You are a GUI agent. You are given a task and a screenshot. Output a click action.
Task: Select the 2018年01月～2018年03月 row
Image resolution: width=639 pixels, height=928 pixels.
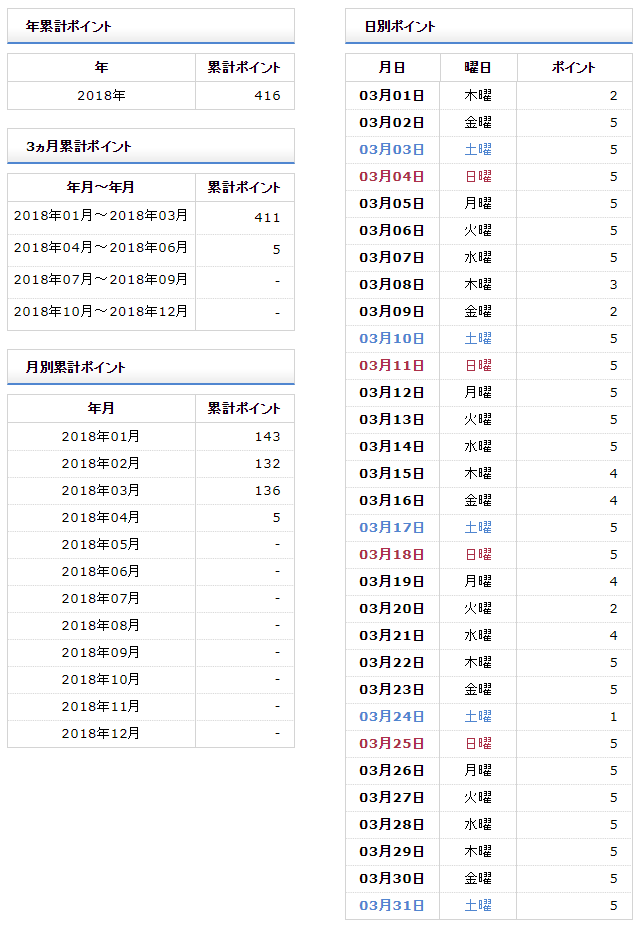[x=151, y=218]
